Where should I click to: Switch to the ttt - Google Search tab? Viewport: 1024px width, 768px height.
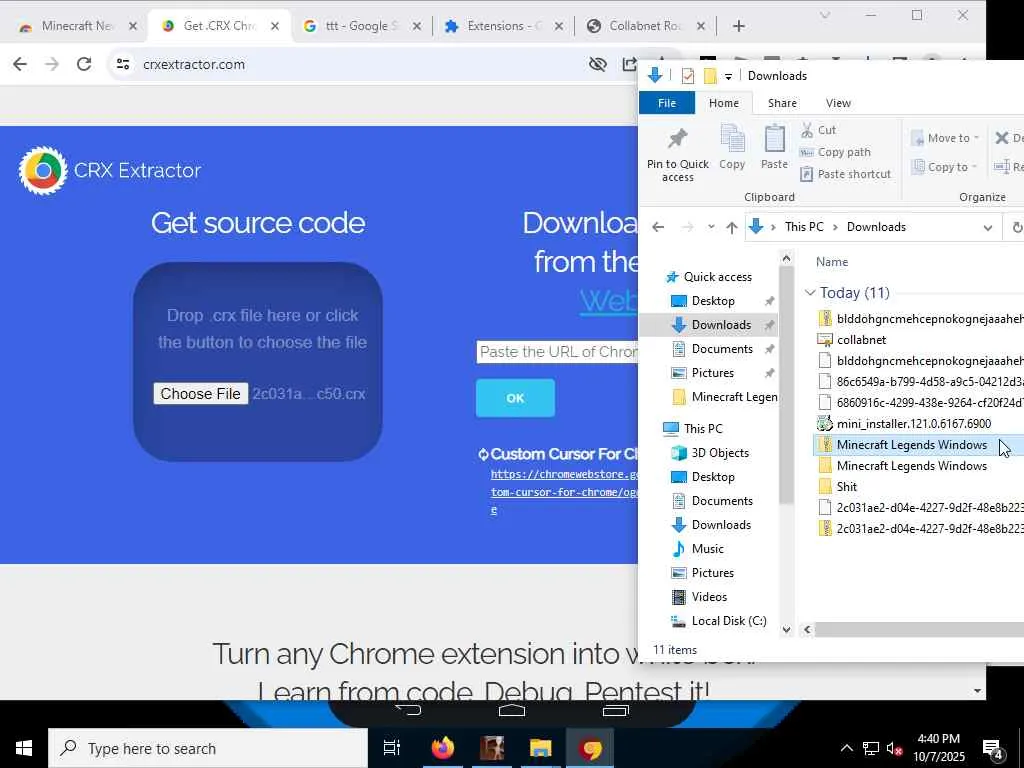360,25
